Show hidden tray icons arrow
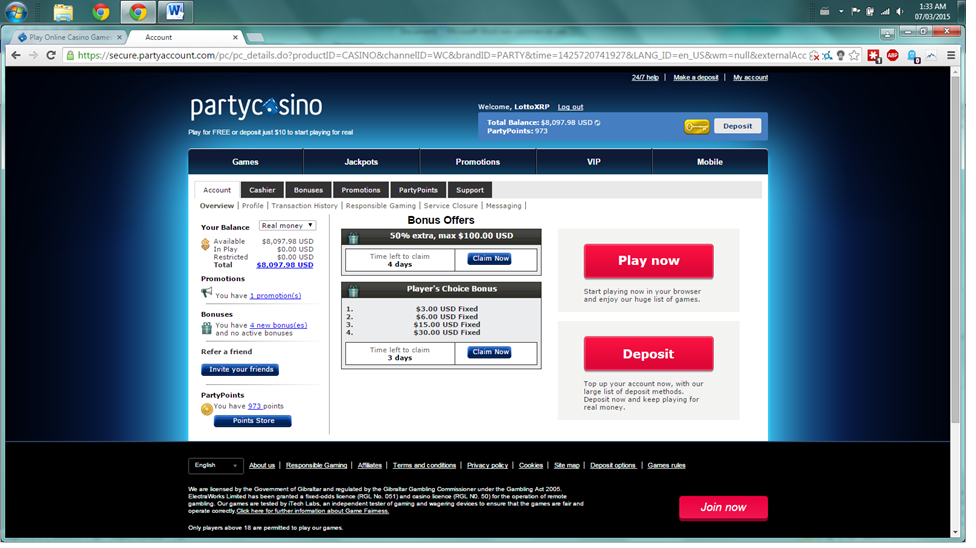976x548 pixels. [841, 11]
